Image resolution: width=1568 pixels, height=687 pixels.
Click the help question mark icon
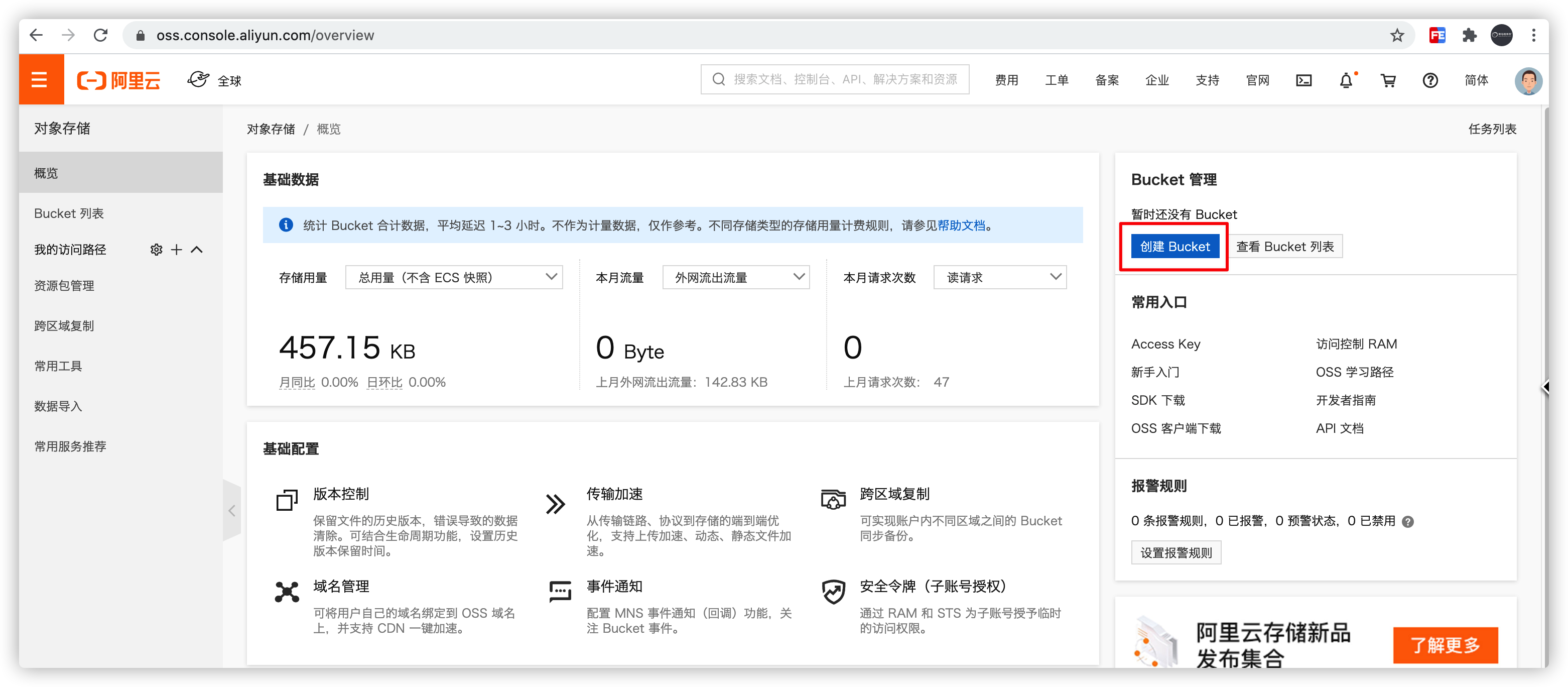(1430, 79)
